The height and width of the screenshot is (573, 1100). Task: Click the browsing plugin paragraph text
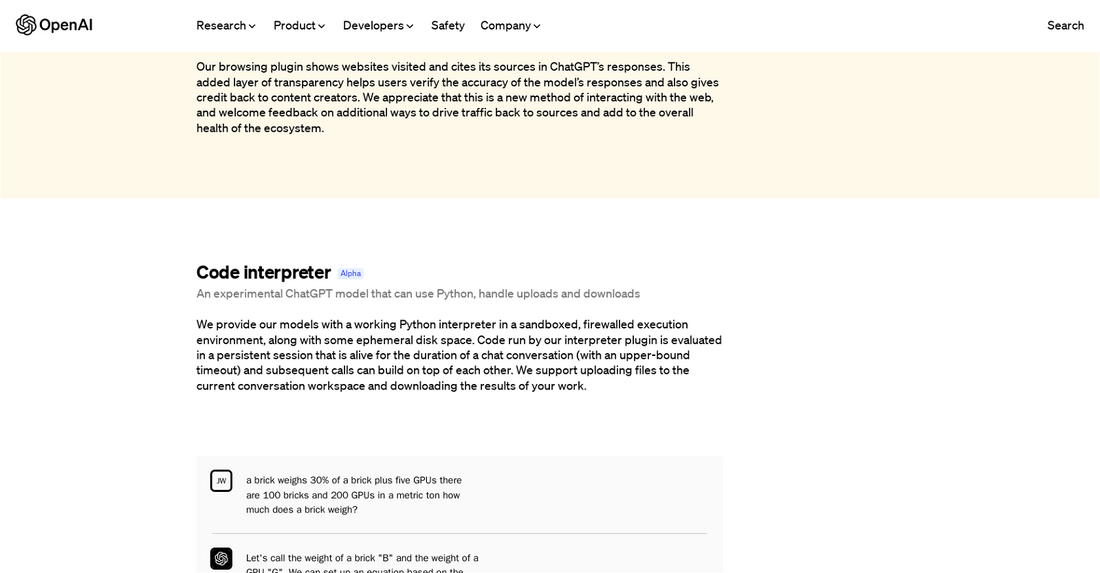[457, 97]
